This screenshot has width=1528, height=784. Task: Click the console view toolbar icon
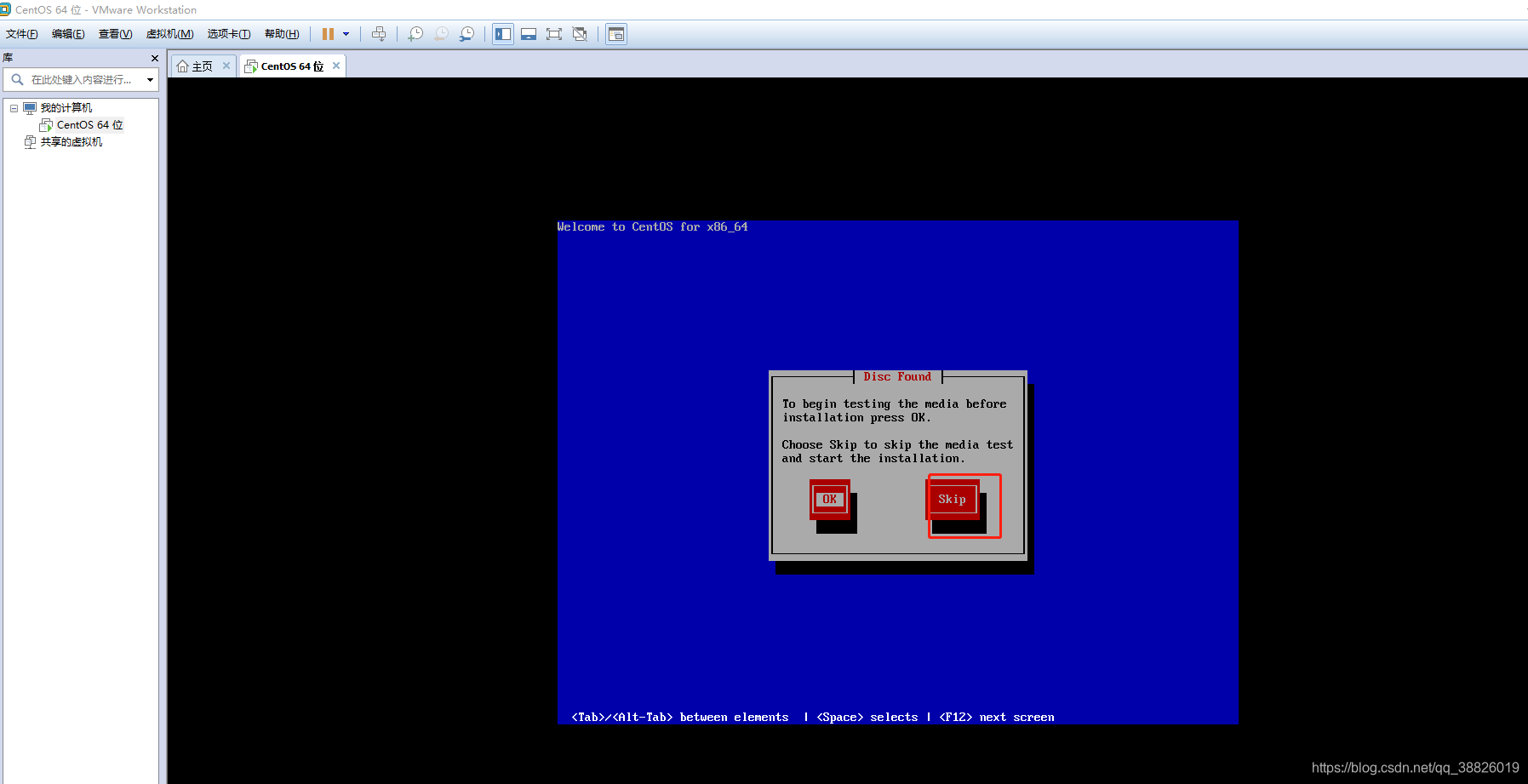(616, 34)
